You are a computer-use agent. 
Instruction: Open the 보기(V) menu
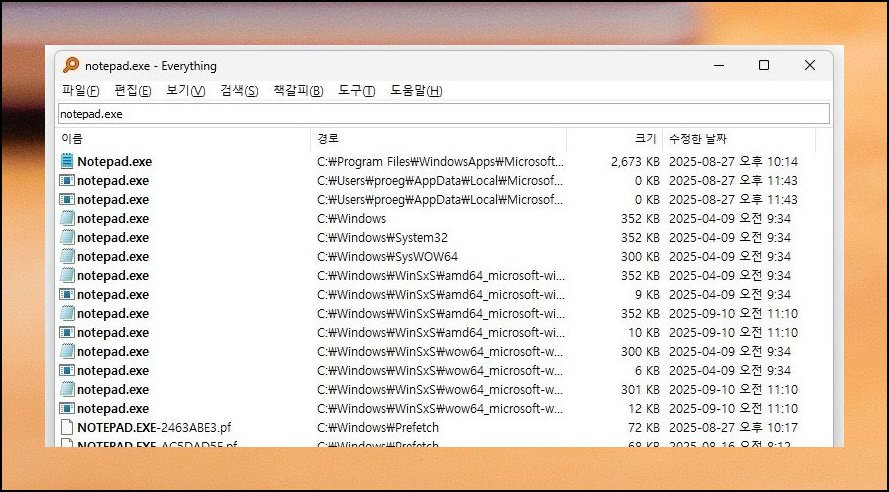(185, 91)
